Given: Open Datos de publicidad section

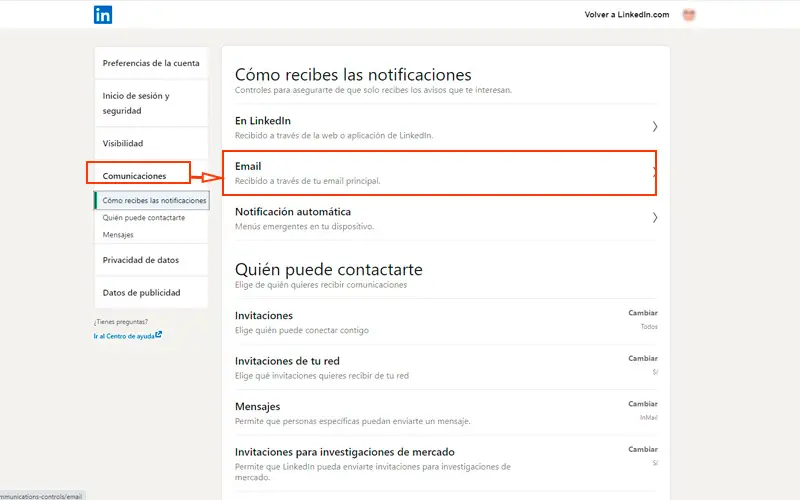Looking at the screenshot, I should click(x=151, y=293).
